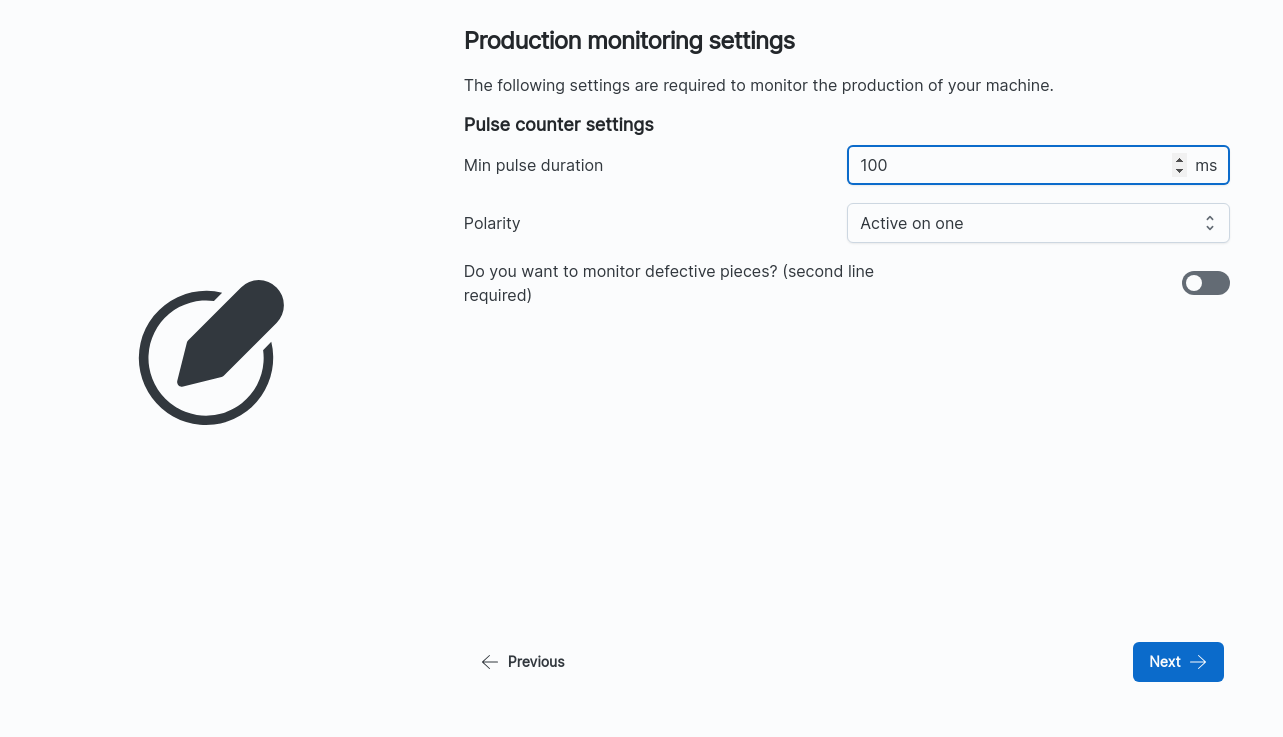
Task: Click the Production monitoring settings title
Action: pyautogui.click(x=629, y=41)
